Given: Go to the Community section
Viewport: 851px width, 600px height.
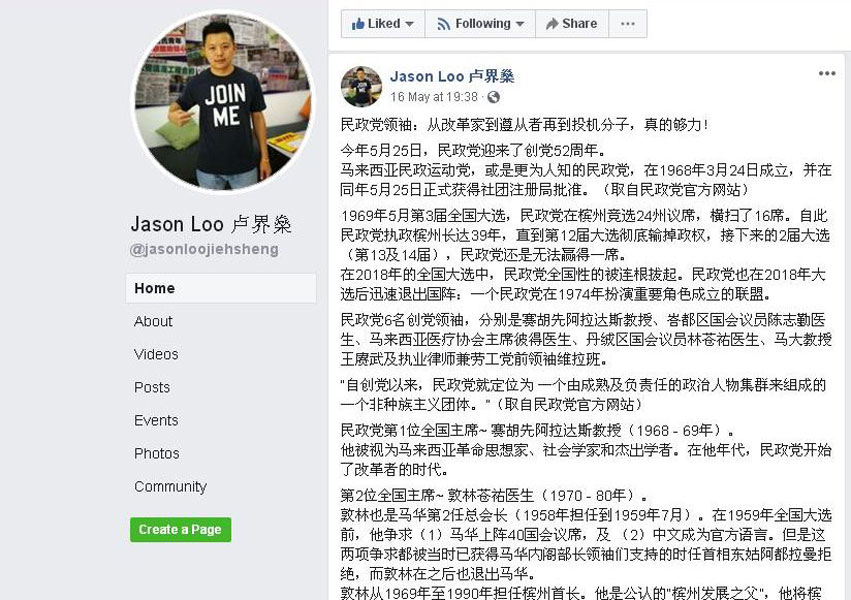Looking at the screenshot, I should (x=170, y=487).
